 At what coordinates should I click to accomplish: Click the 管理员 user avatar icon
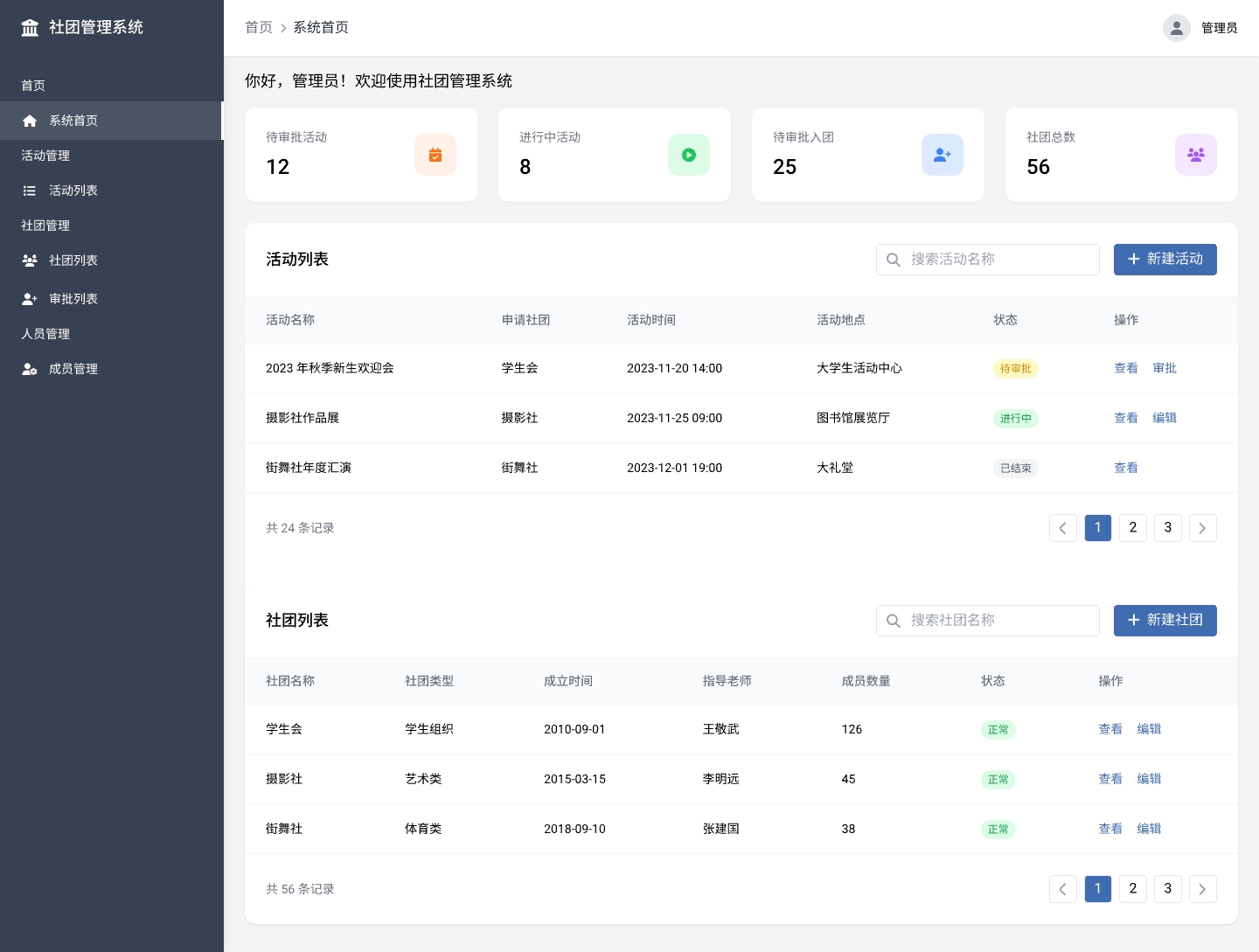1176,28
